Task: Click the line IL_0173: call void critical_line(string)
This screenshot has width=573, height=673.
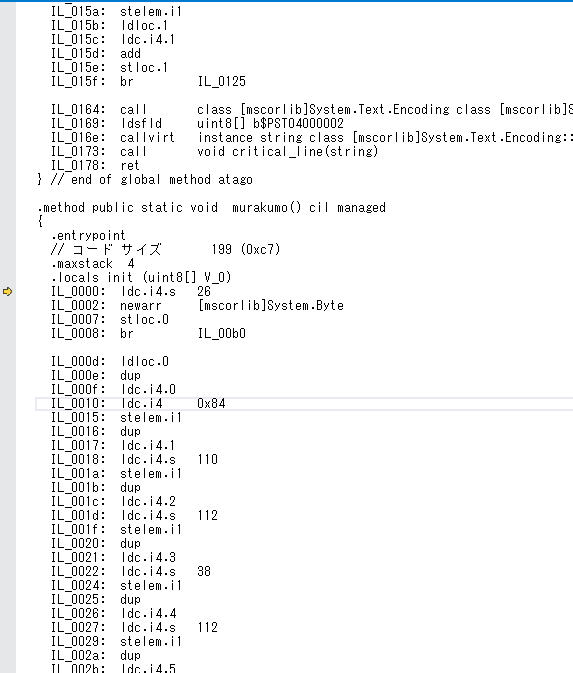Action: click(x=215, y=152)
